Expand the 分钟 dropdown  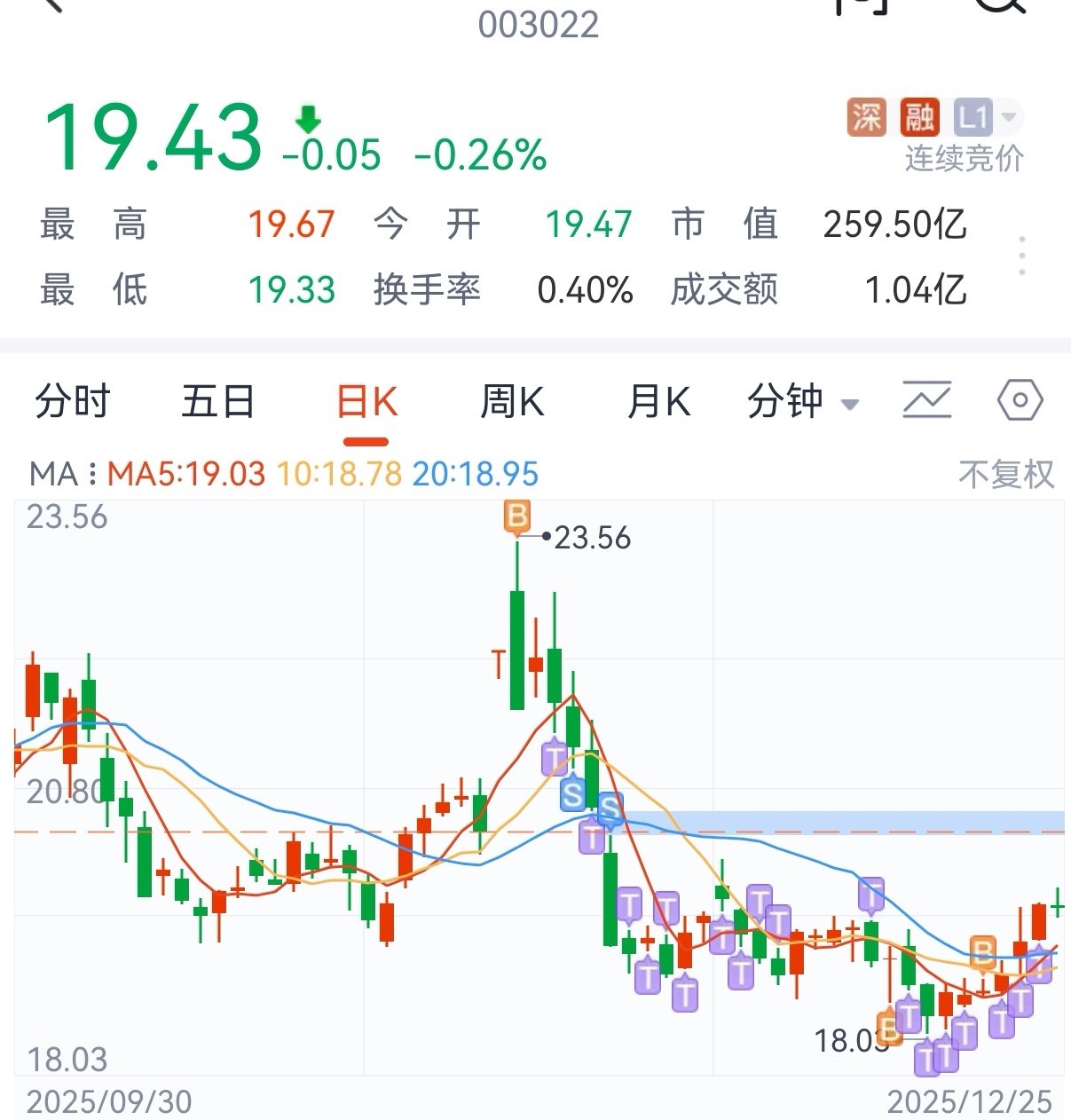tap(803, 401)
